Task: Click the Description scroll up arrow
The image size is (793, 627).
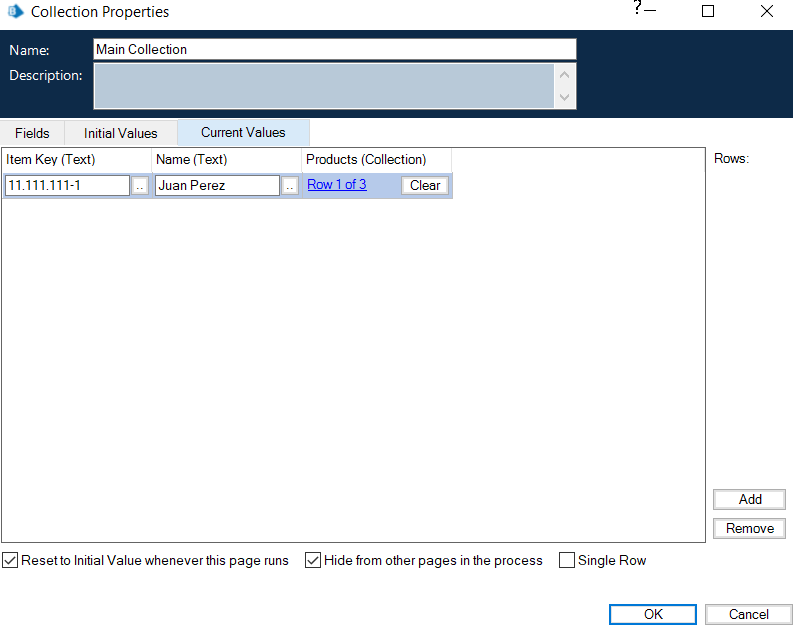Action: click(x=565, y=75)
